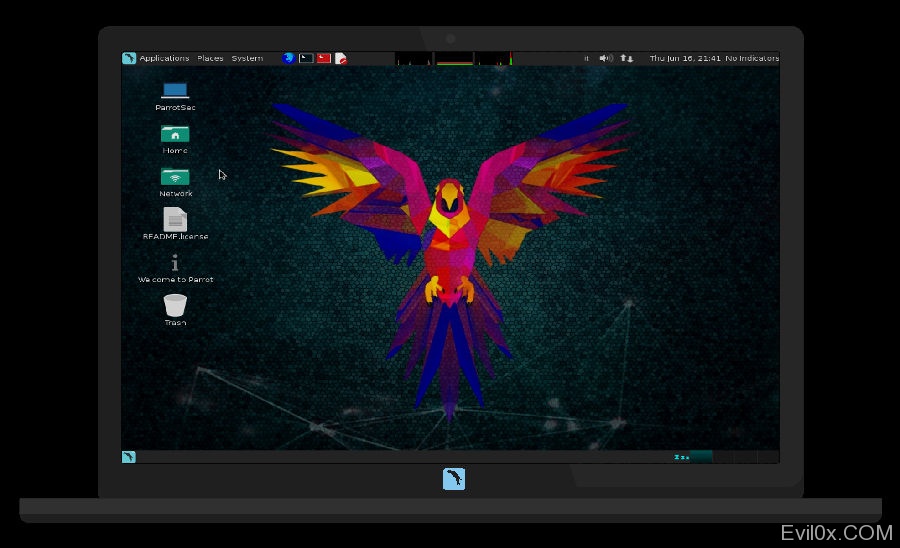Click the red launcher icon beside the terminal
900x548 pixels.
click(x=324, y=58)
